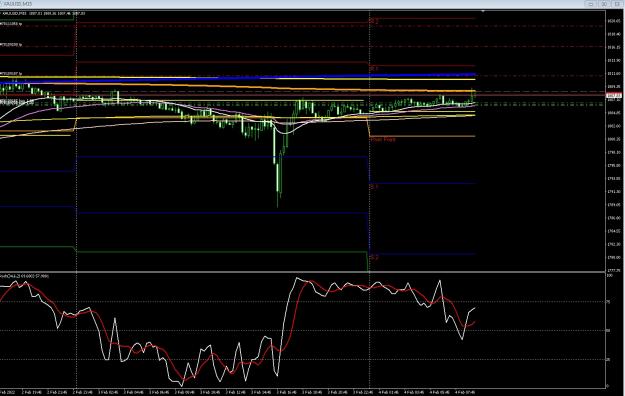Viewport: 625px width, 396px height.
Task: Click the current price label on price scale
Action: click(614, 95)
